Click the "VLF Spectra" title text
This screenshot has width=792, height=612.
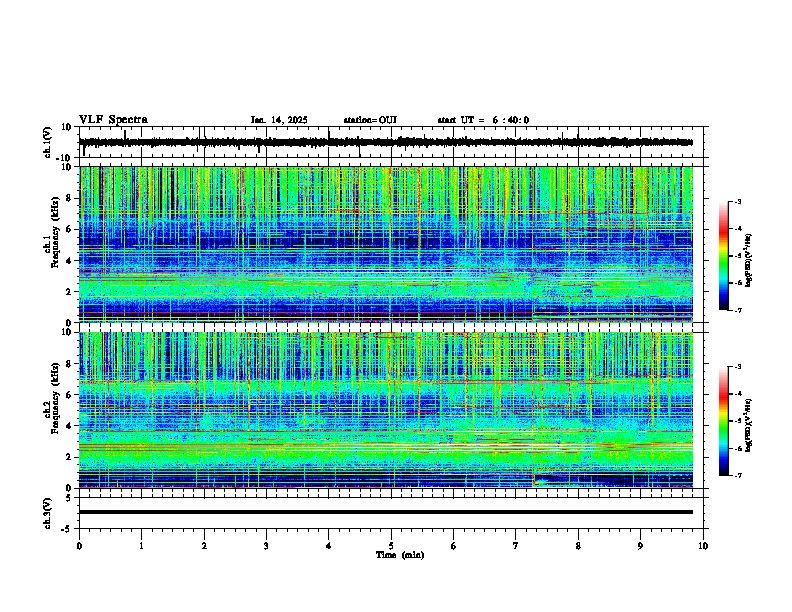tap(113, 120)
